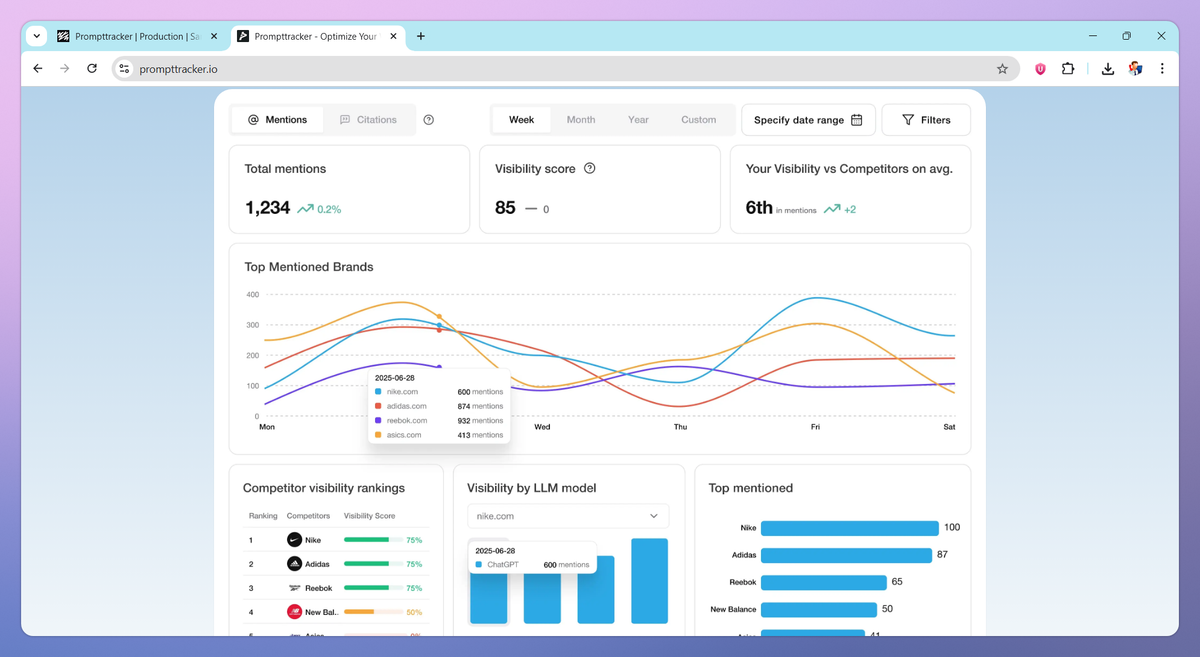Select the Year time range

[638, 120]
